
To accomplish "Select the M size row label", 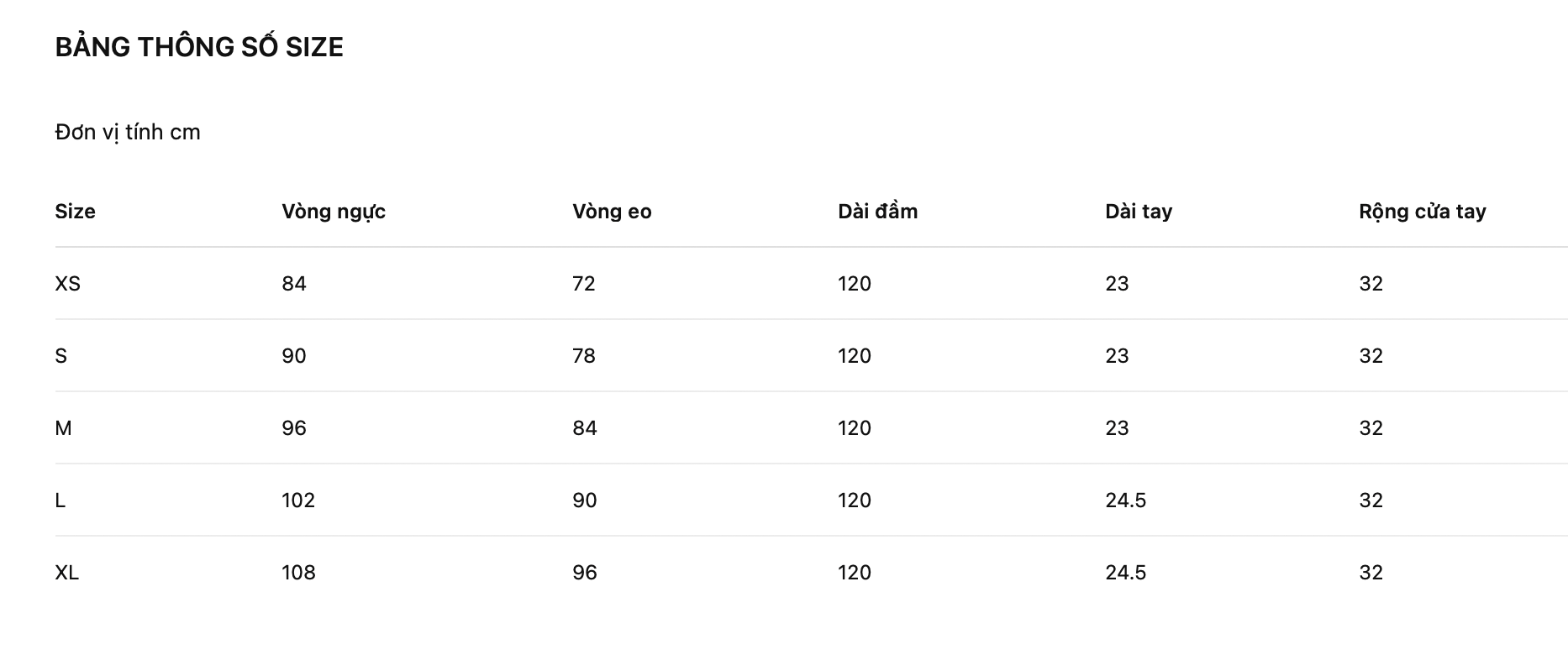I will click(x=64, y=428).
